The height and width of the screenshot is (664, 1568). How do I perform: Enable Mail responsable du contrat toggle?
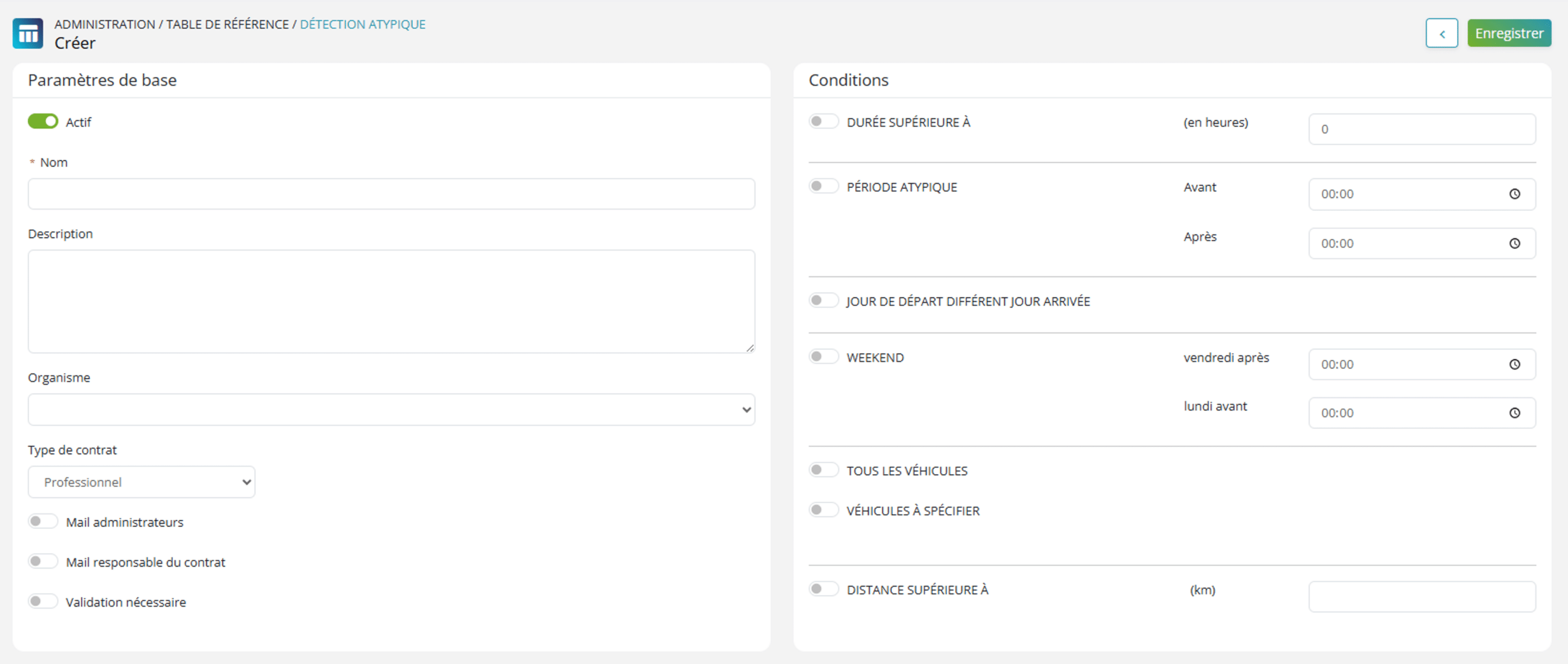pyautogui.click(x=43, y=562)
